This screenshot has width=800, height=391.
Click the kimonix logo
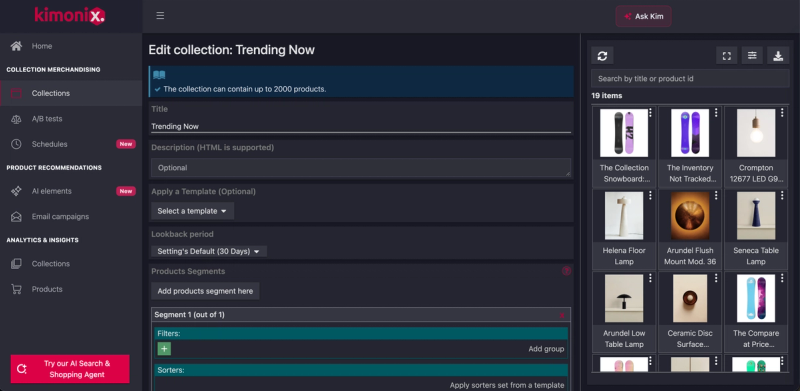70,15
